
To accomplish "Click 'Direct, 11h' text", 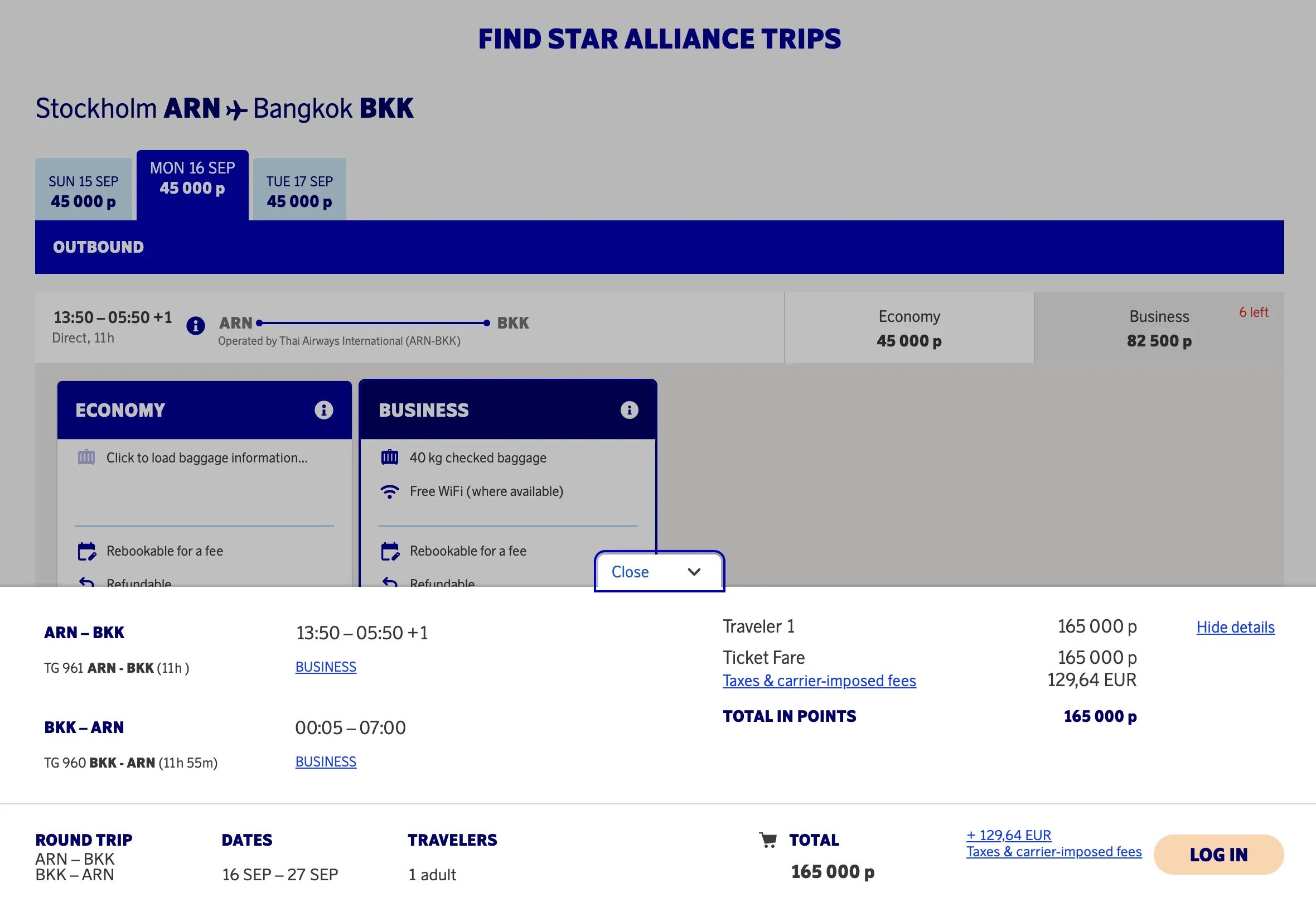I will [83, 337].
